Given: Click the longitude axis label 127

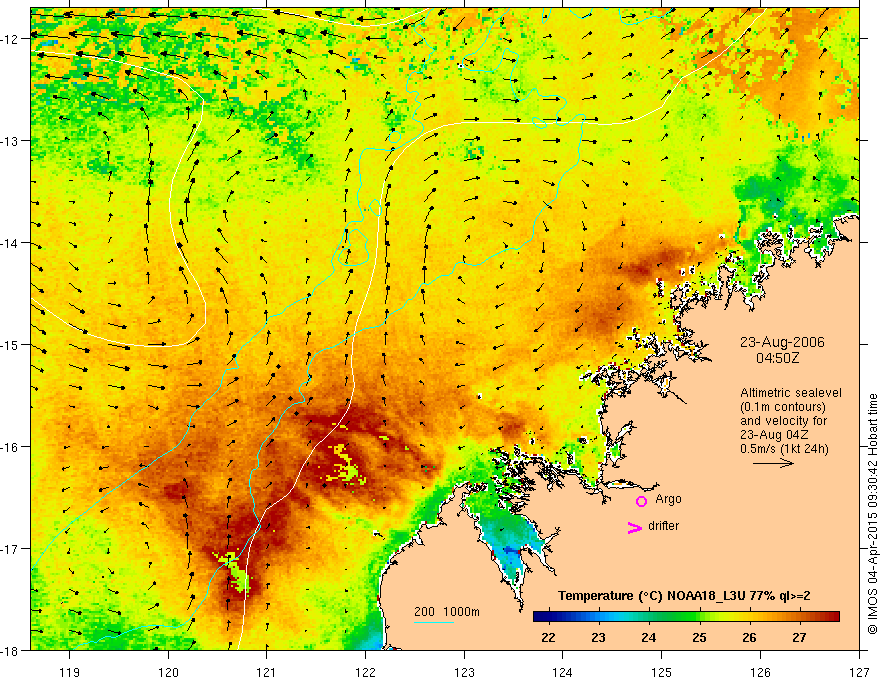Looking at the screenshot, I should coord(859,672).
